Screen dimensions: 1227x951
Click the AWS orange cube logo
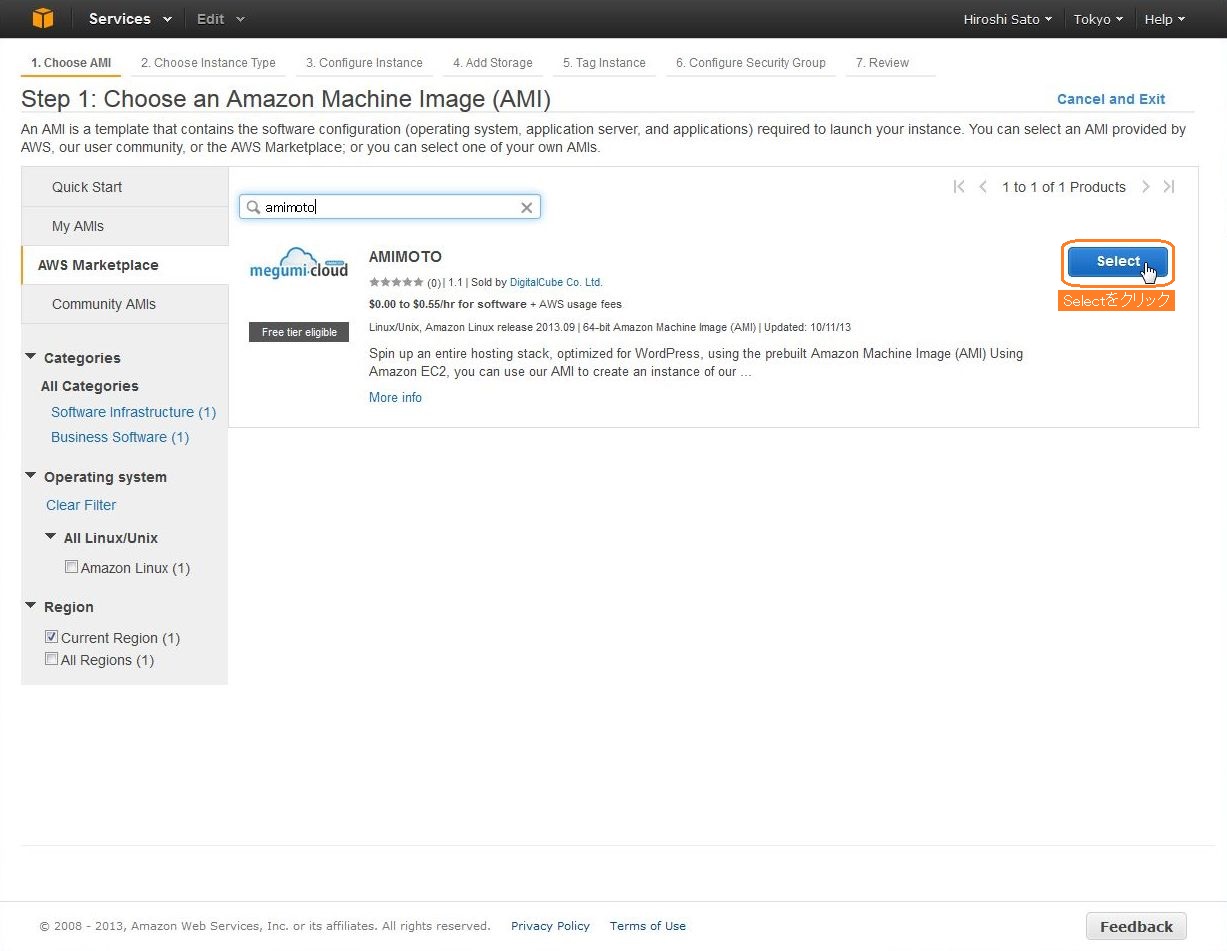point(42,18)
